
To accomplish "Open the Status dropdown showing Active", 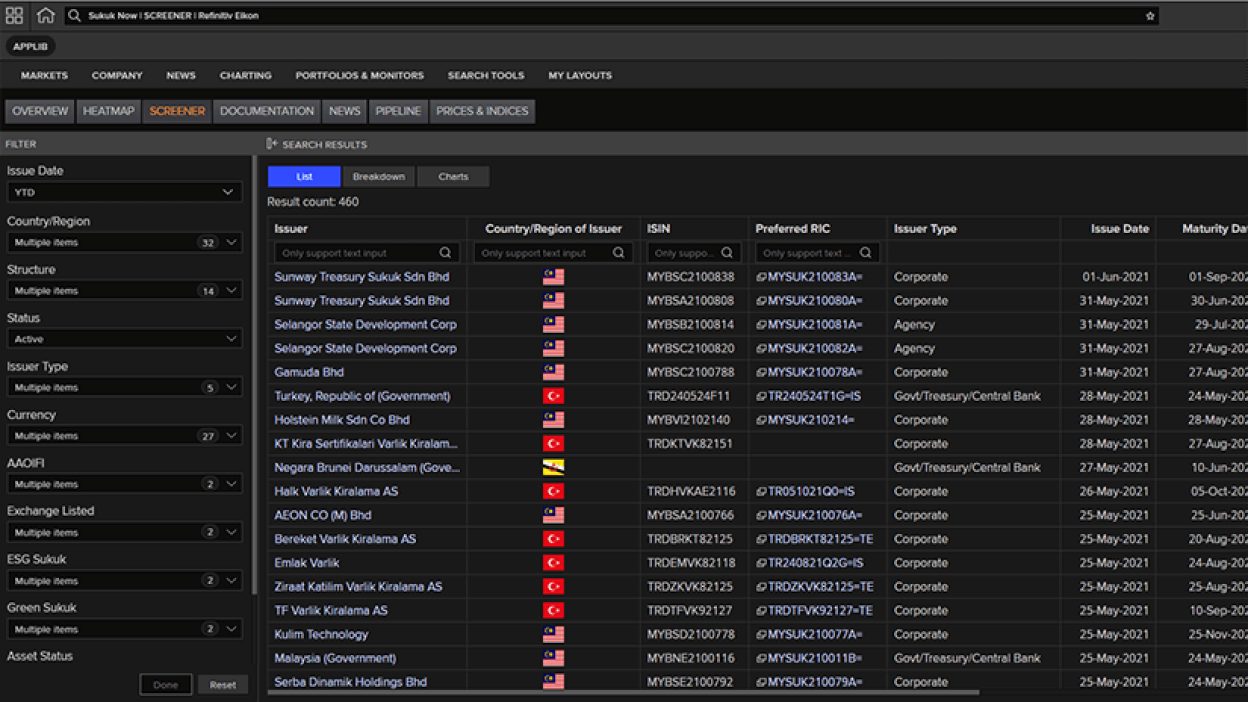I will (x=124, y=338).
